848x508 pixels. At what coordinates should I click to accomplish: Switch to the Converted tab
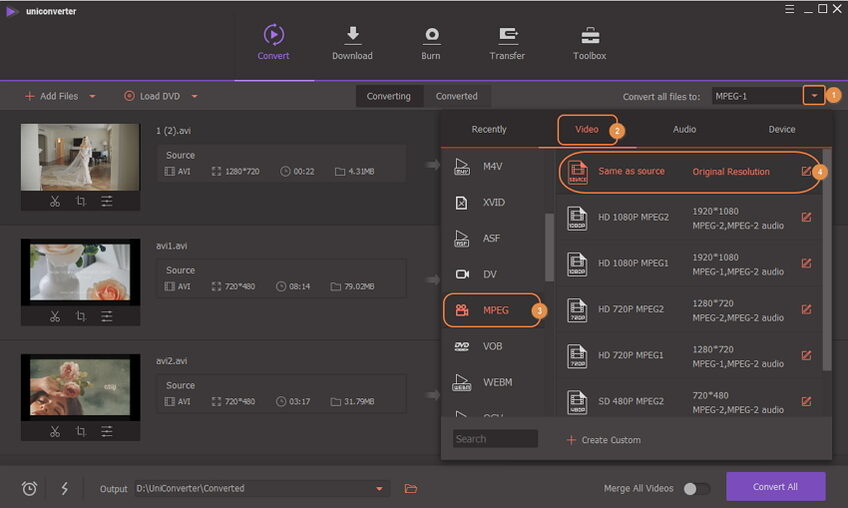456,96
